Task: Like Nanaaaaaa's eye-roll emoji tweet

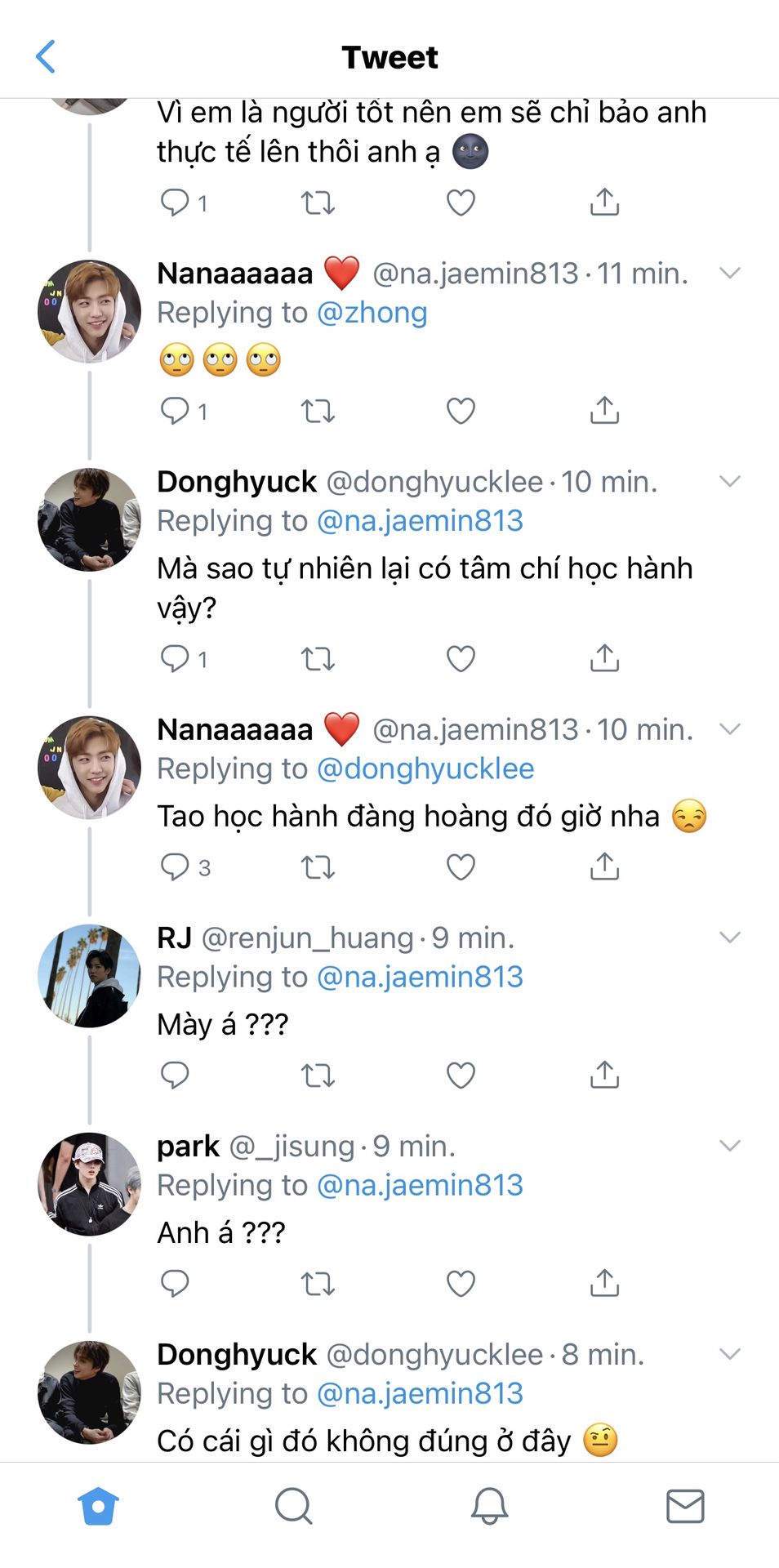Action: (461, 411)
